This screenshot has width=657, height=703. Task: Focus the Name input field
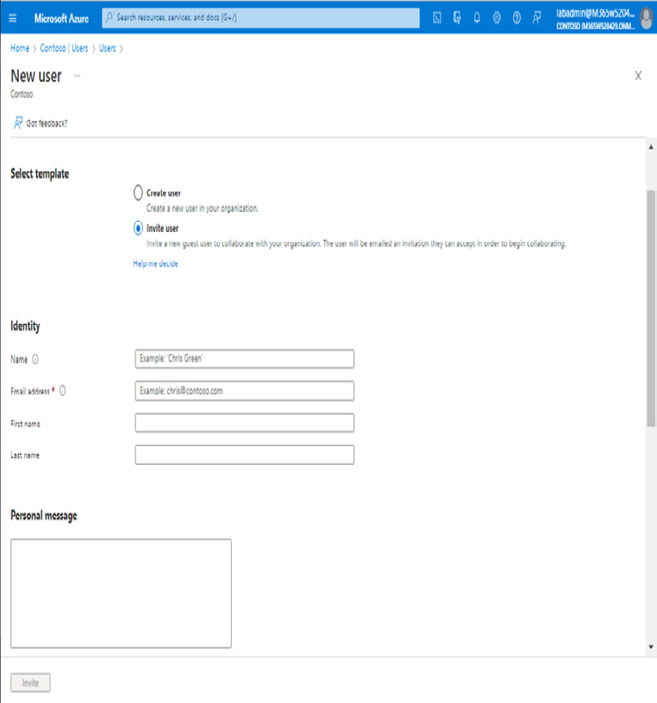click(244, 359)
